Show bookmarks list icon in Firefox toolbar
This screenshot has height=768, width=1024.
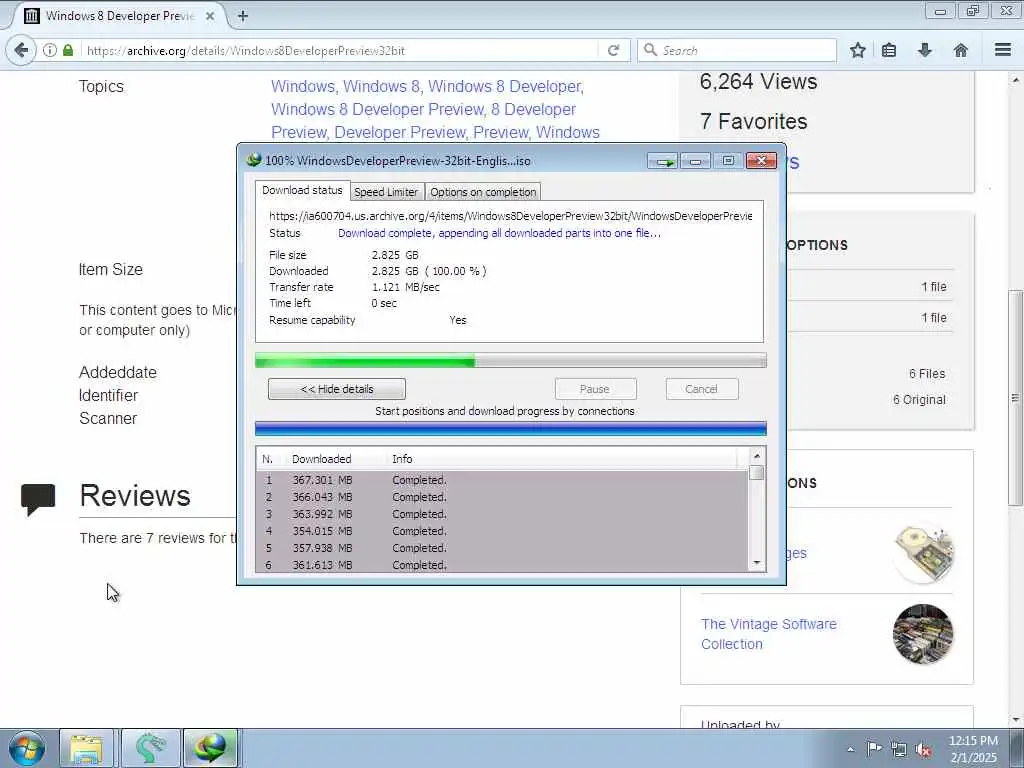[889, 50]
